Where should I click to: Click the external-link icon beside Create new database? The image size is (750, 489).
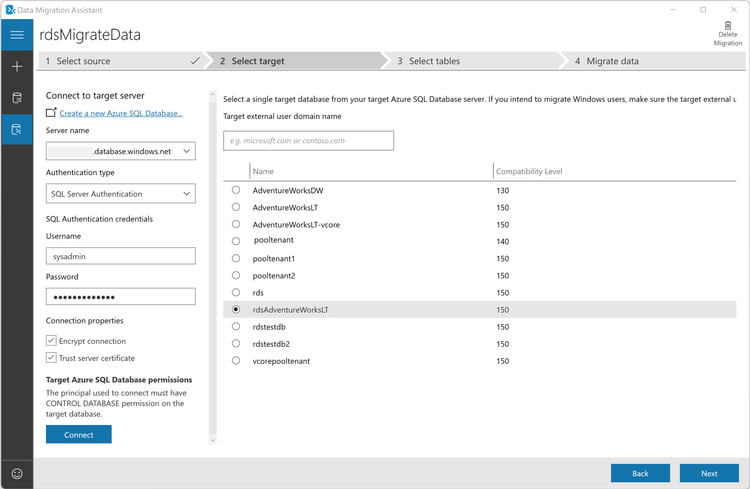click(x=51, y=113)
